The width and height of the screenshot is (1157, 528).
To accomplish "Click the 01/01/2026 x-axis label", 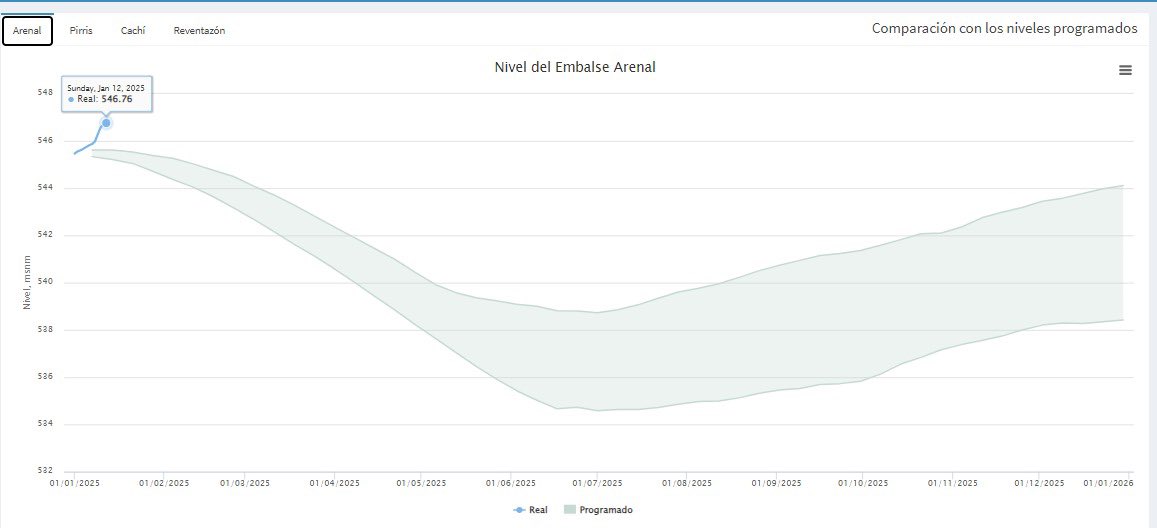I will click(x=1108, y=483).
